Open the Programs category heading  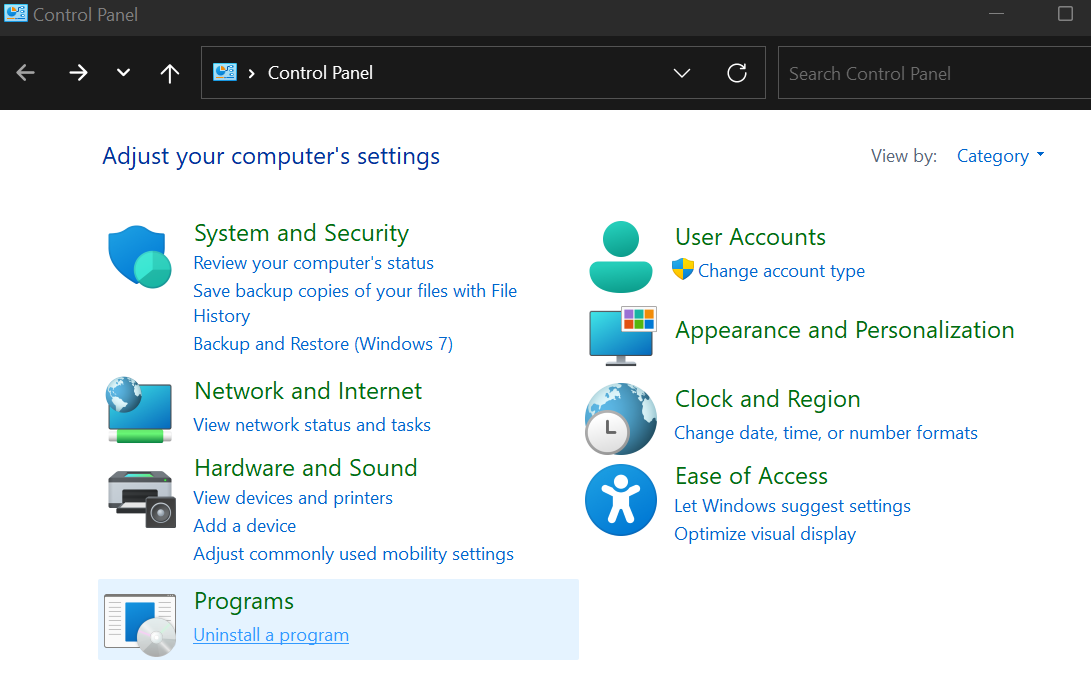(244, 602)
